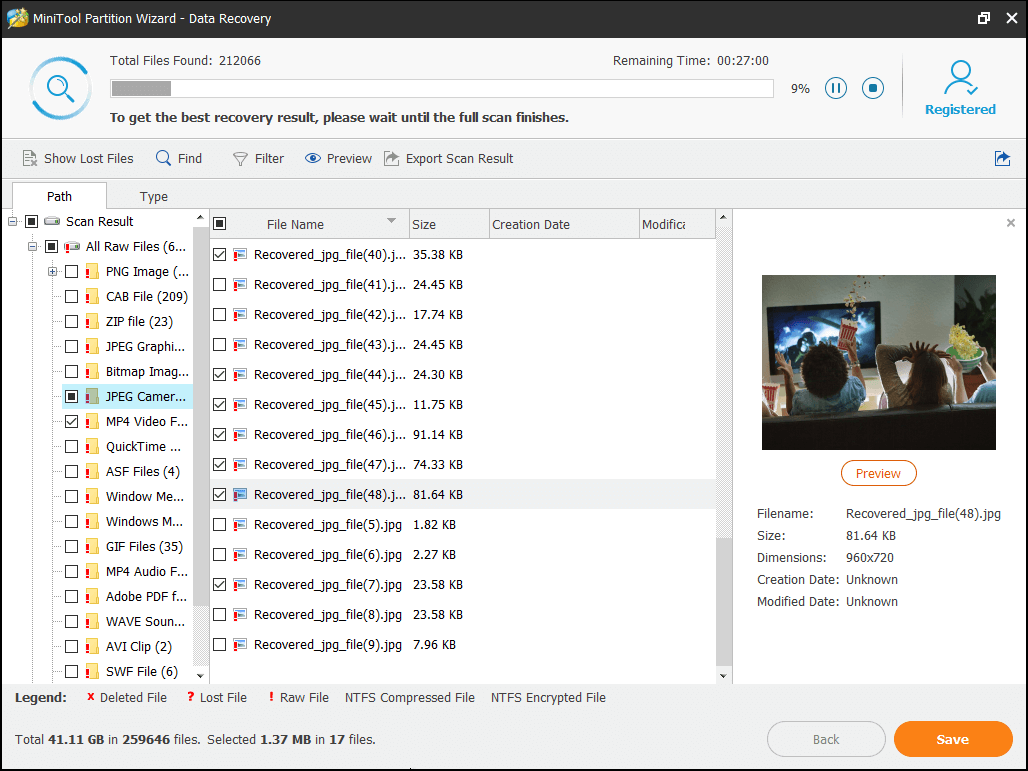Click the movie night preview thumbnail

879,362
